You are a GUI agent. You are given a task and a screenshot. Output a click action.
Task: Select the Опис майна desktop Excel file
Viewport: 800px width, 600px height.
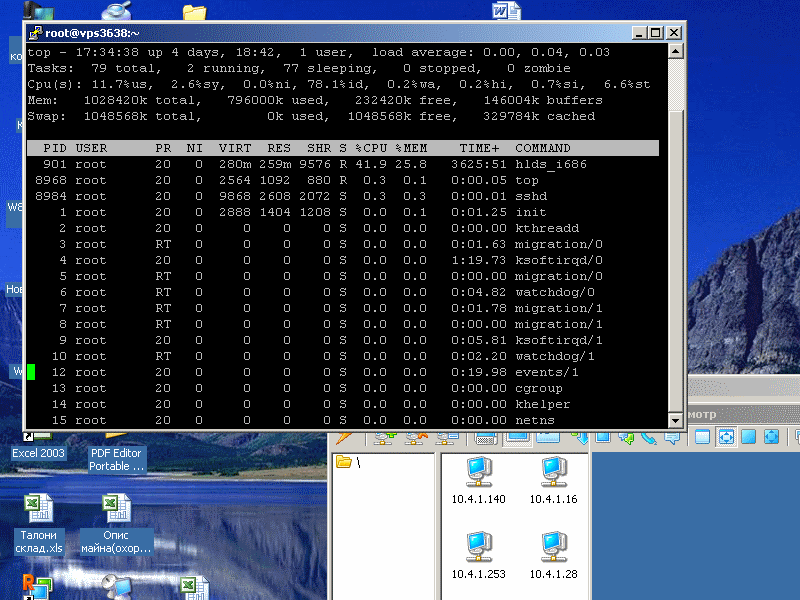coord(116,524)
